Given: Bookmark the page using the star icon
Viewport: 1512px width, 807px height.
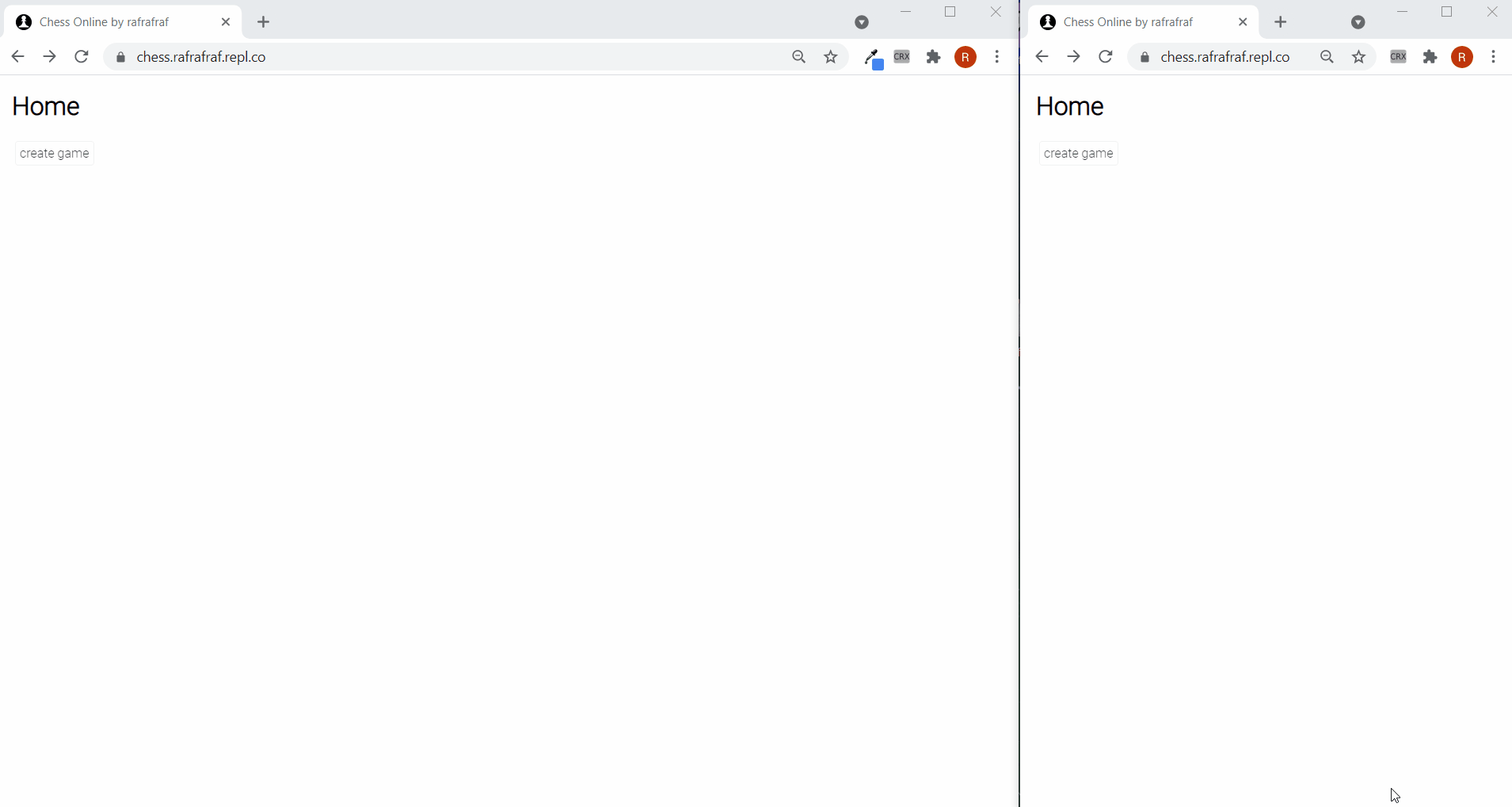Looking at the screenshot, I should (829, 56).
